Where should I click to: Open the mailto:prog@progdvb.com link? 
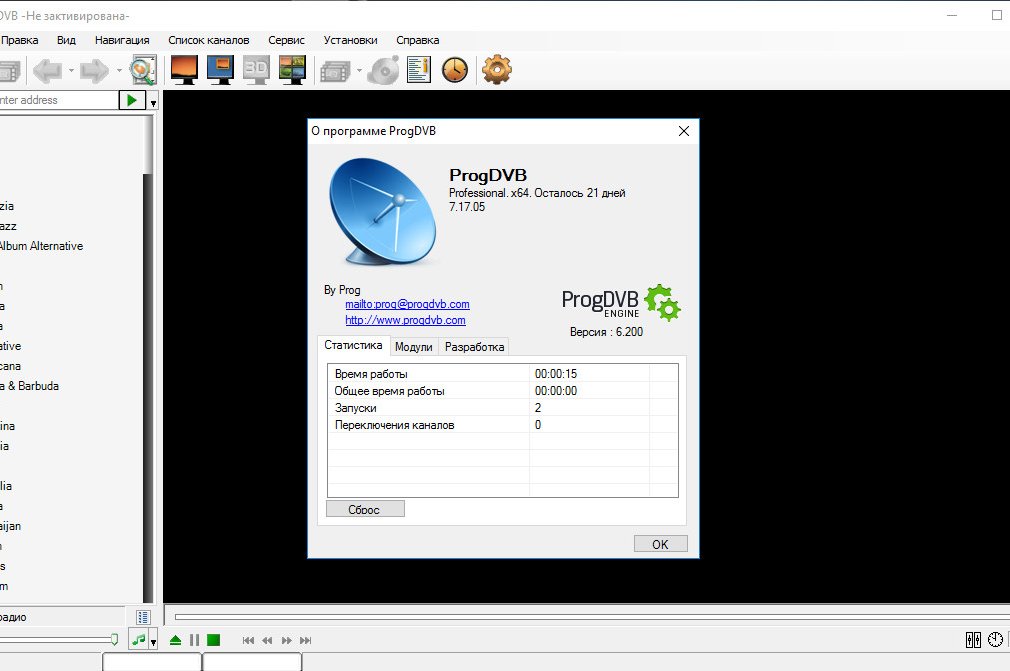coord(407,304)
